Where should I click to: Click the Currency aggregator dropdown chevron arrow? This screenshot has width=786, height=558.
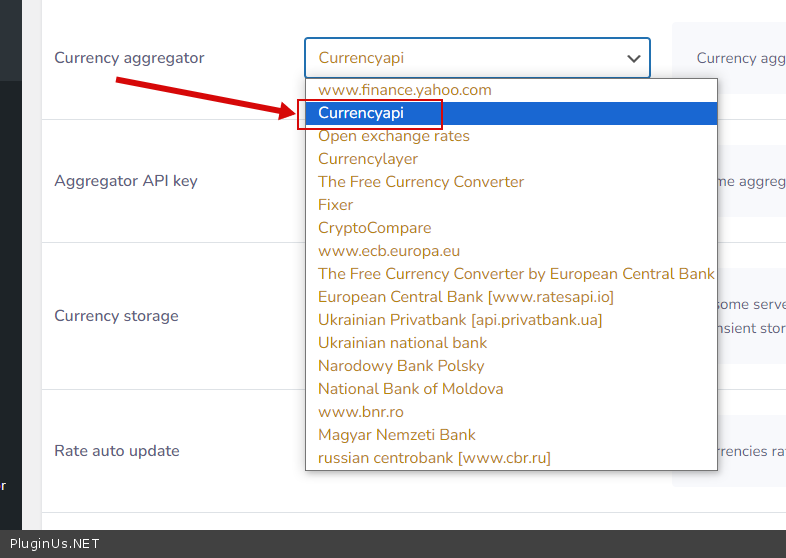(634, 59)
